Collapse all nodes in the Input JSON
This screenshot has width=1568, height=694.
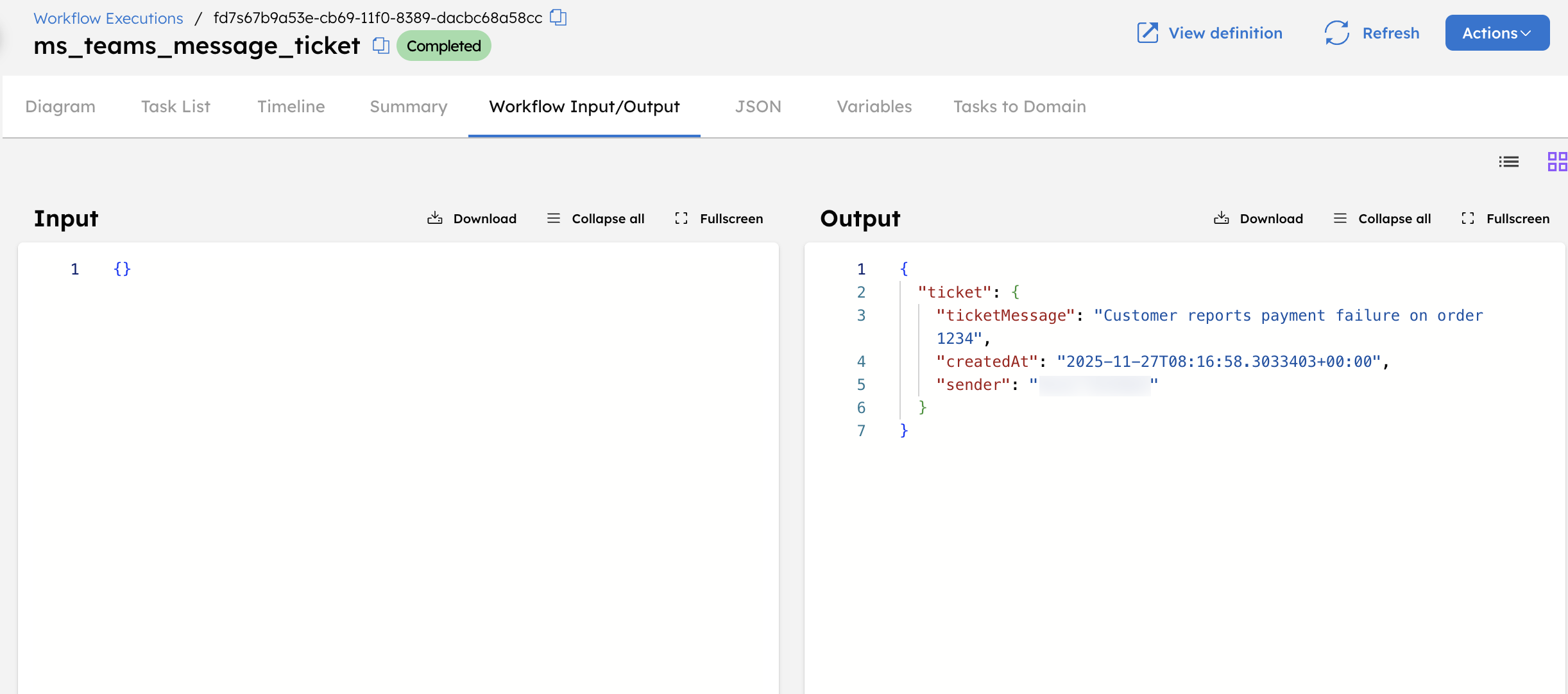(595, 218)
